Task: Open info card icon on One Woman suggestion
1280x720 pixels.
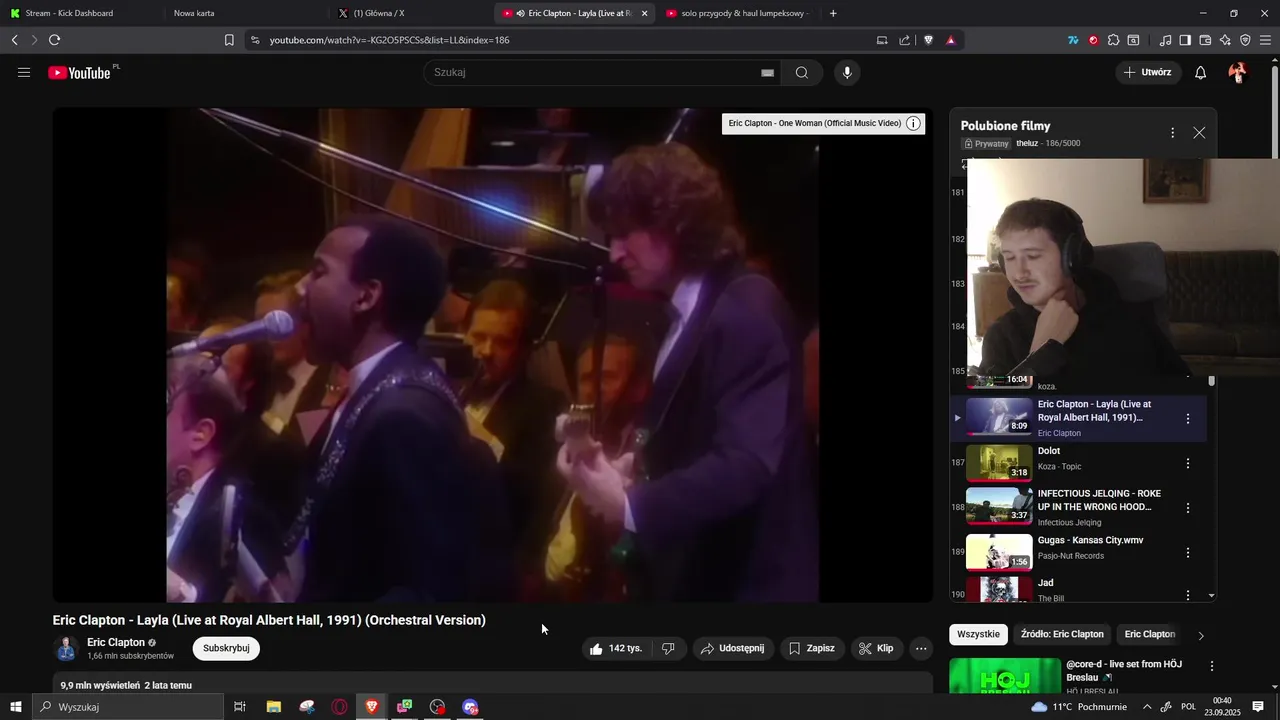Action: [913, 123]
